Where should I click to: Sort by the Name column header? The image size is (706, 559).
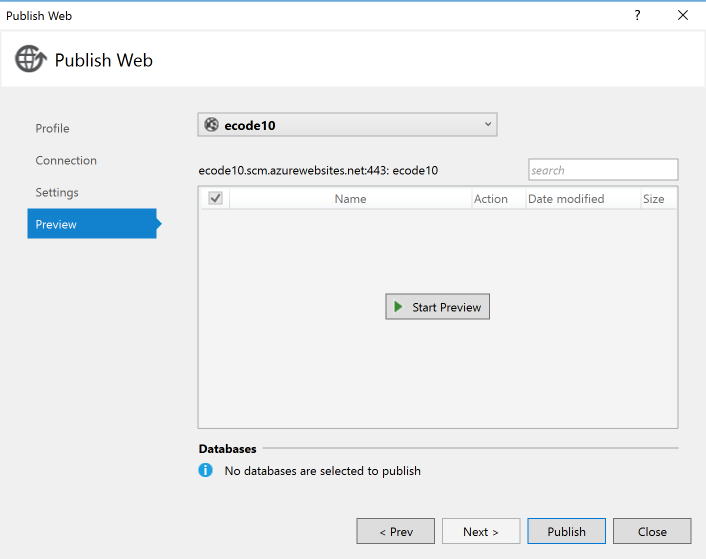(x=350, y=199)
